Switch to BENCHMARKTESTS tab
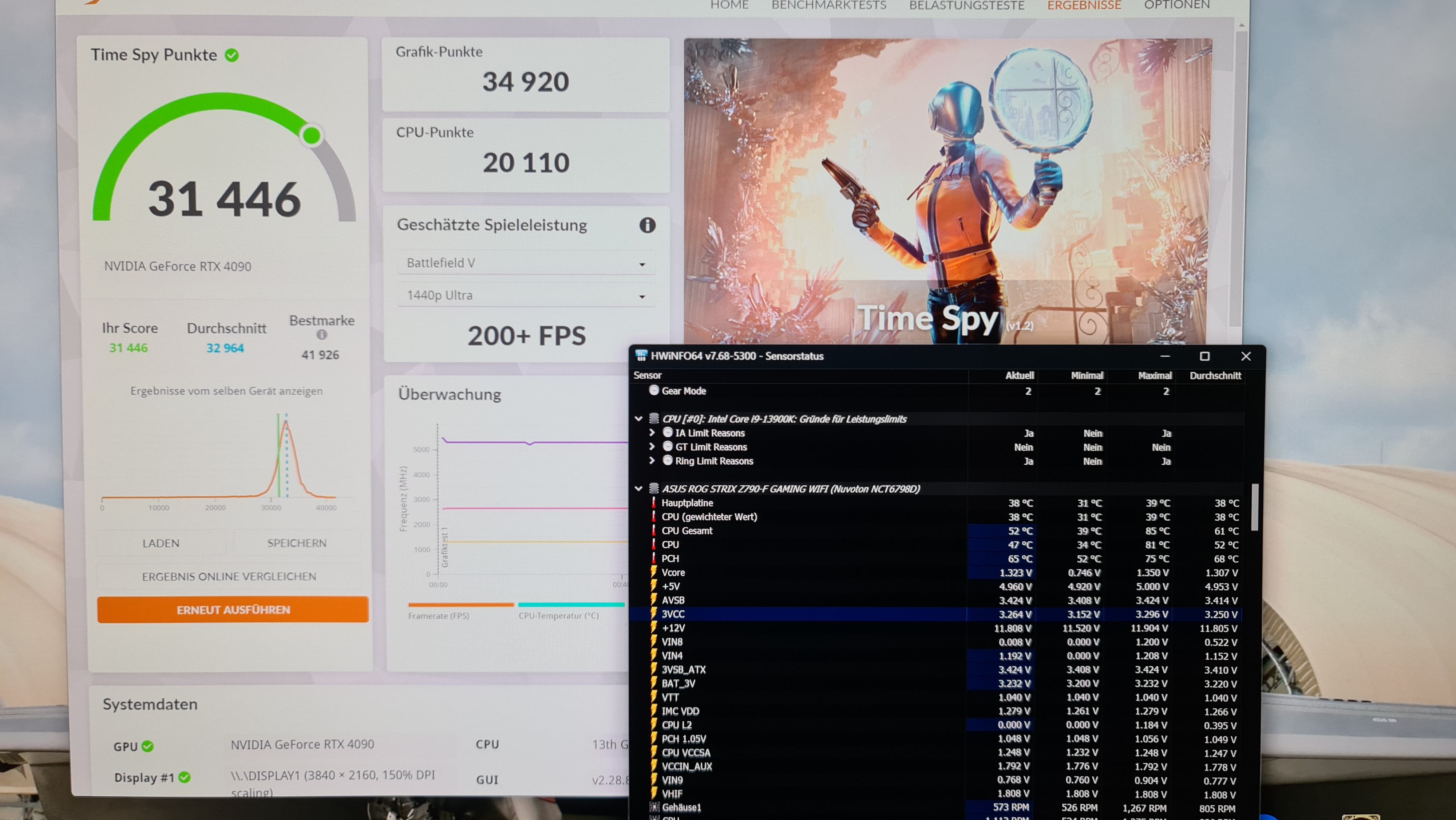The height and width of the screenshot is (820, 1456). [828, 5]
